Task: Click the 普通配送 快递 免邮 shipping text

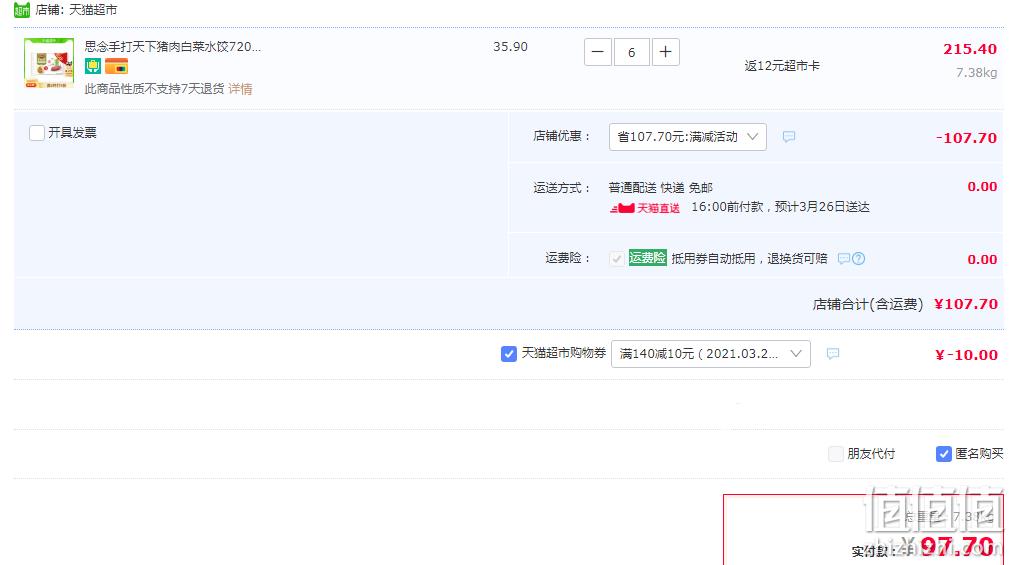Action: click(x=660, y=188)
